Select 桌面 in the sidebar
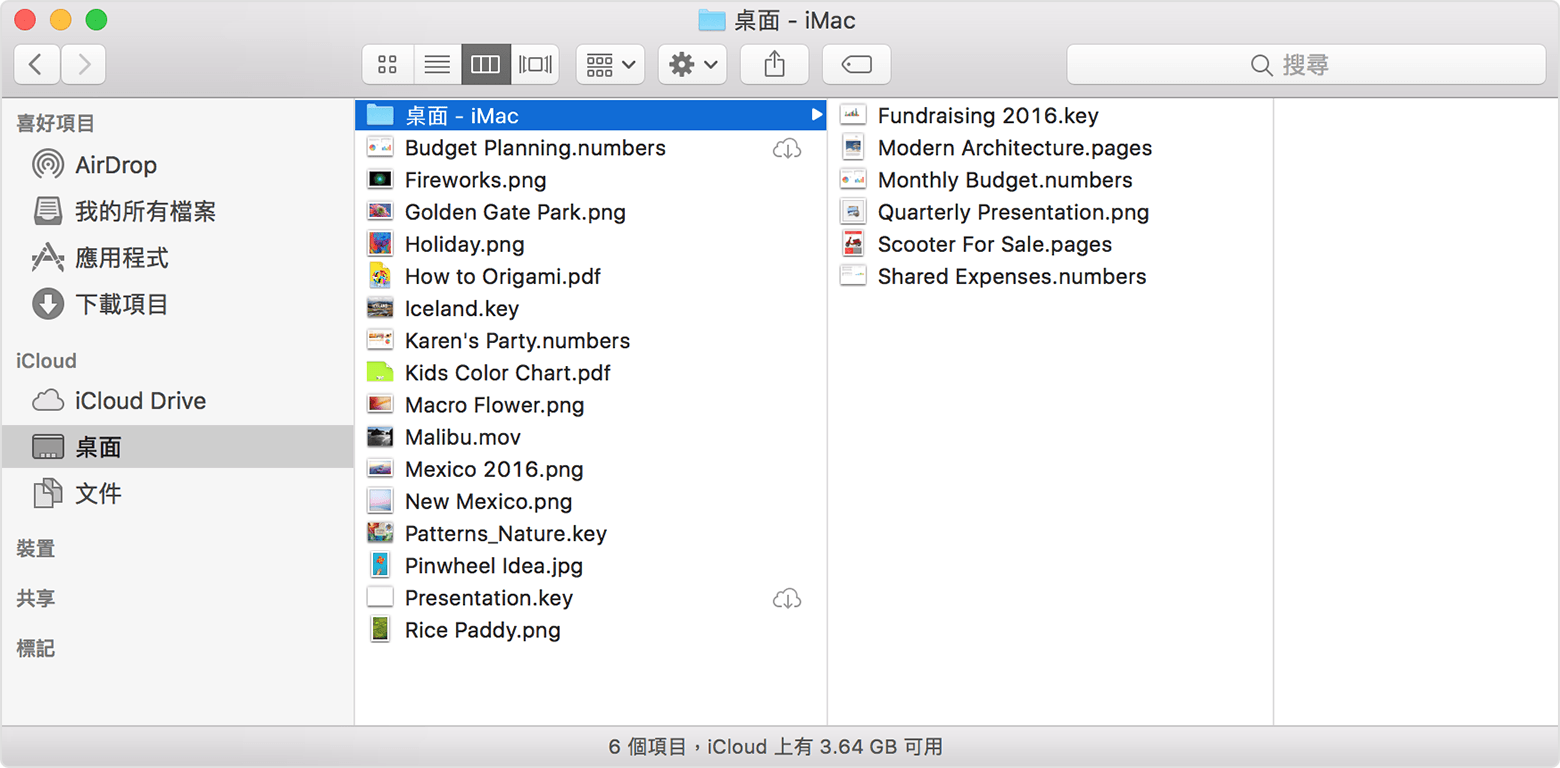Image resolution: width=1560 pixels, height=768 pixels. pos(177,447)
